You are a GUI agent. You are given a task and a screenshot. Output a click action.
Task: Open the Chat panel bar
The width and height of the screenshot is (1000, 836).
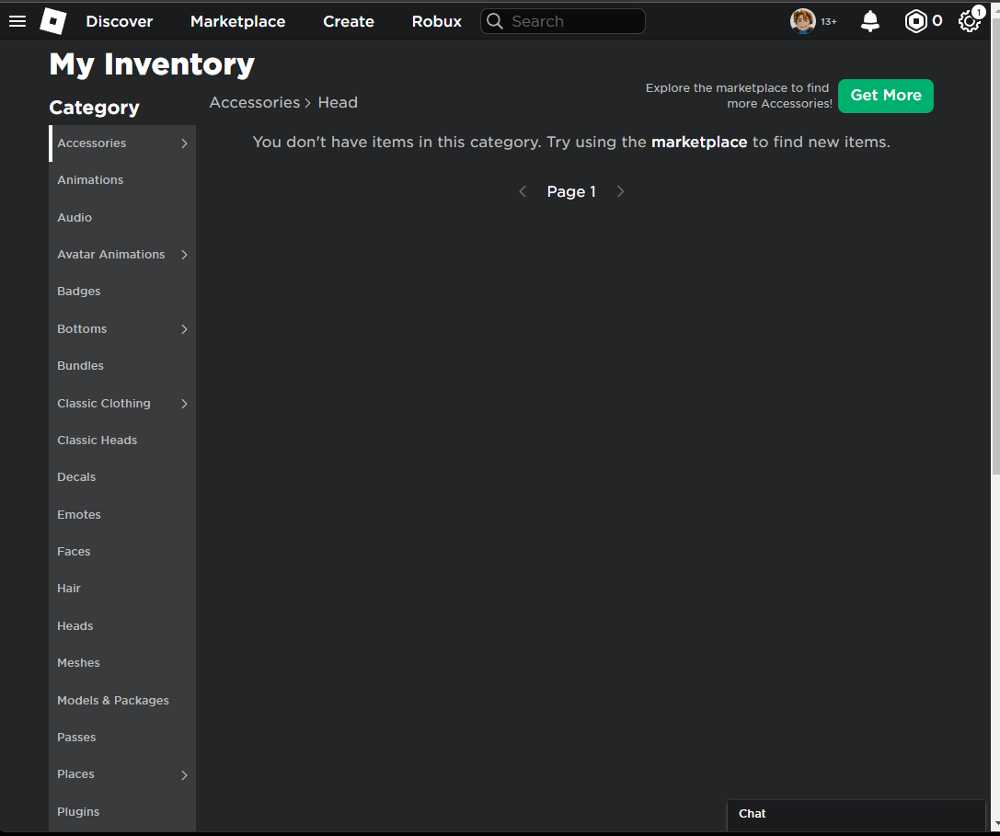[x=855, y=814]
